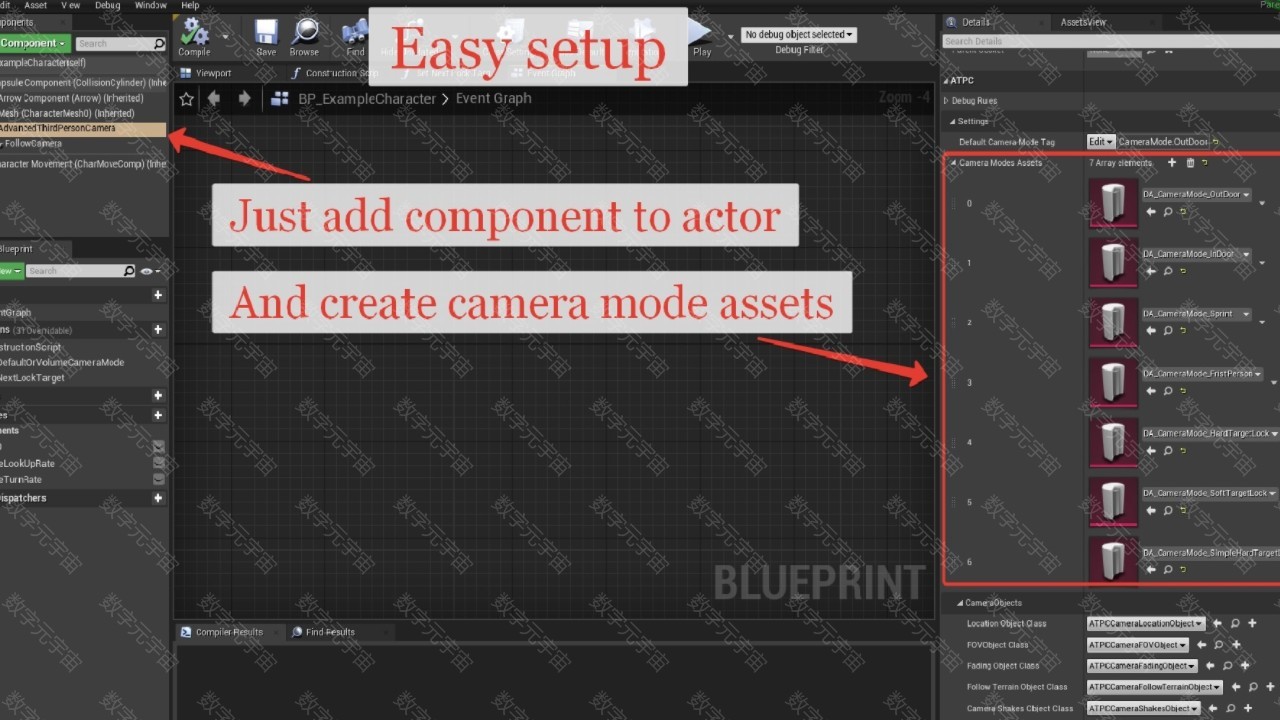Click BP_ExampleCharacter in the breadcrumb

coord(366,98)
